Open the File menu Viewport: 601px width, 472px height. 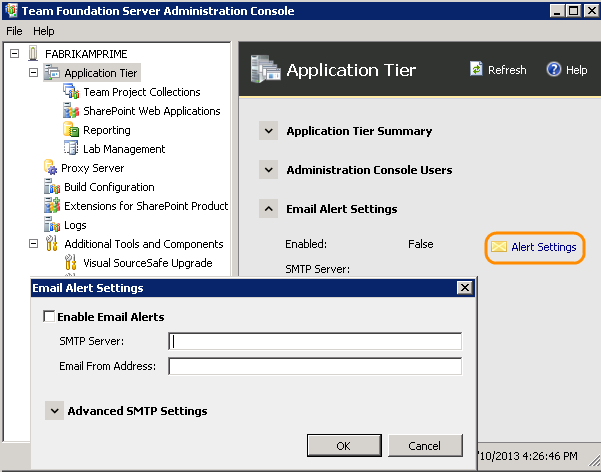click(14, 31)
